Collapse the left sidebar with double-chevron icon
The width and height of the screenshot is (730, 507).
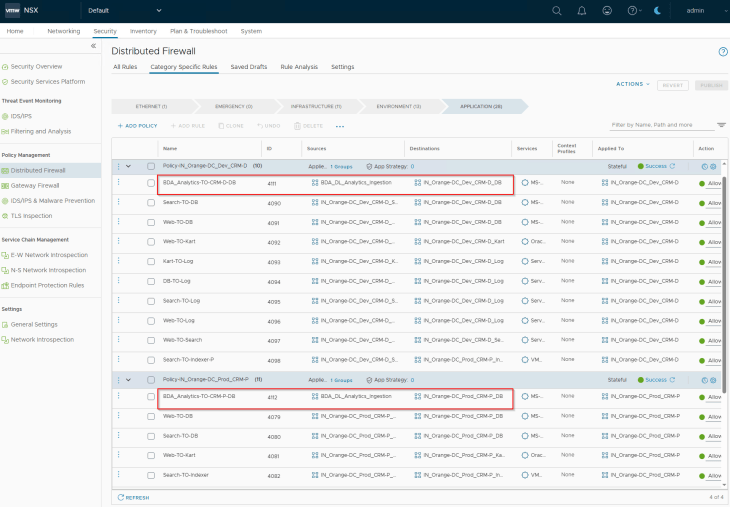coord(93,46)
